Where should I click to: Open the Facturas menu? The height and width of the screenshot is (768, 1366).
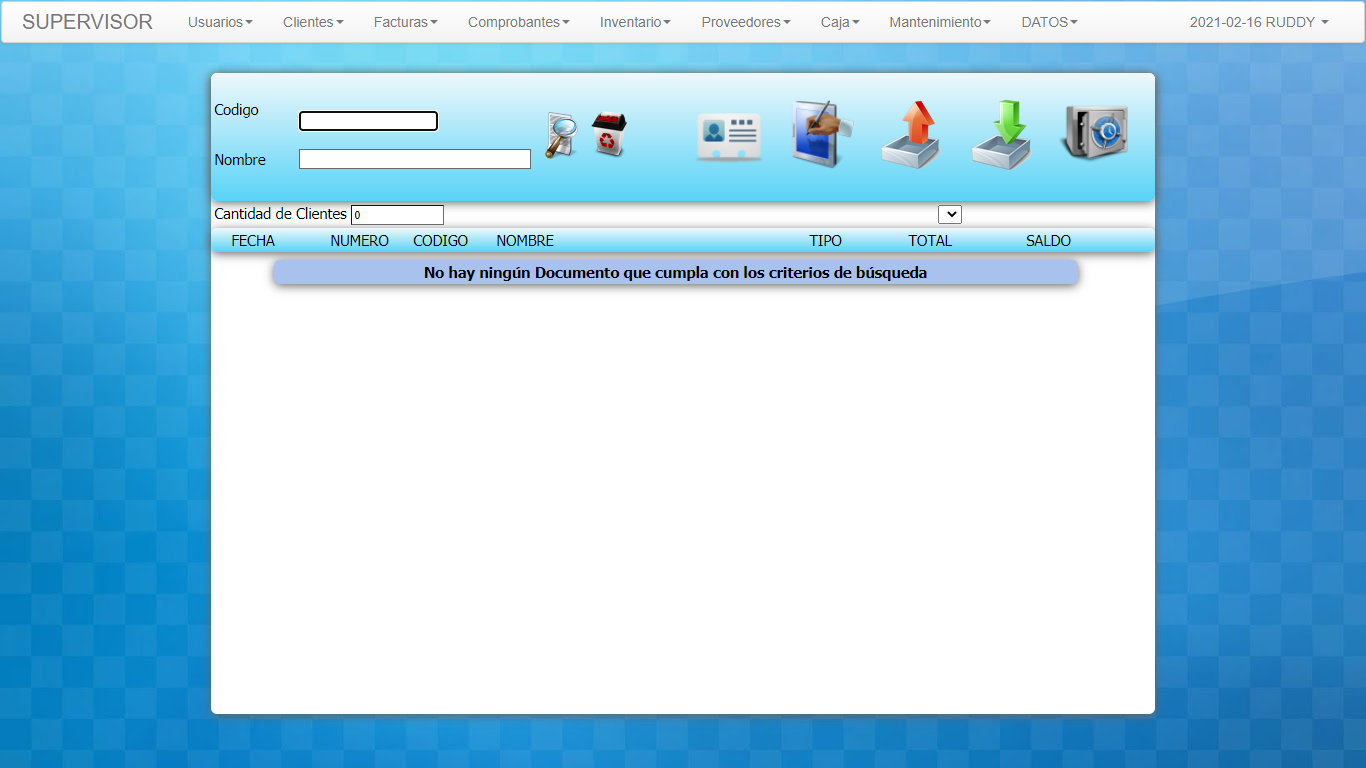[x=405, y=22]
